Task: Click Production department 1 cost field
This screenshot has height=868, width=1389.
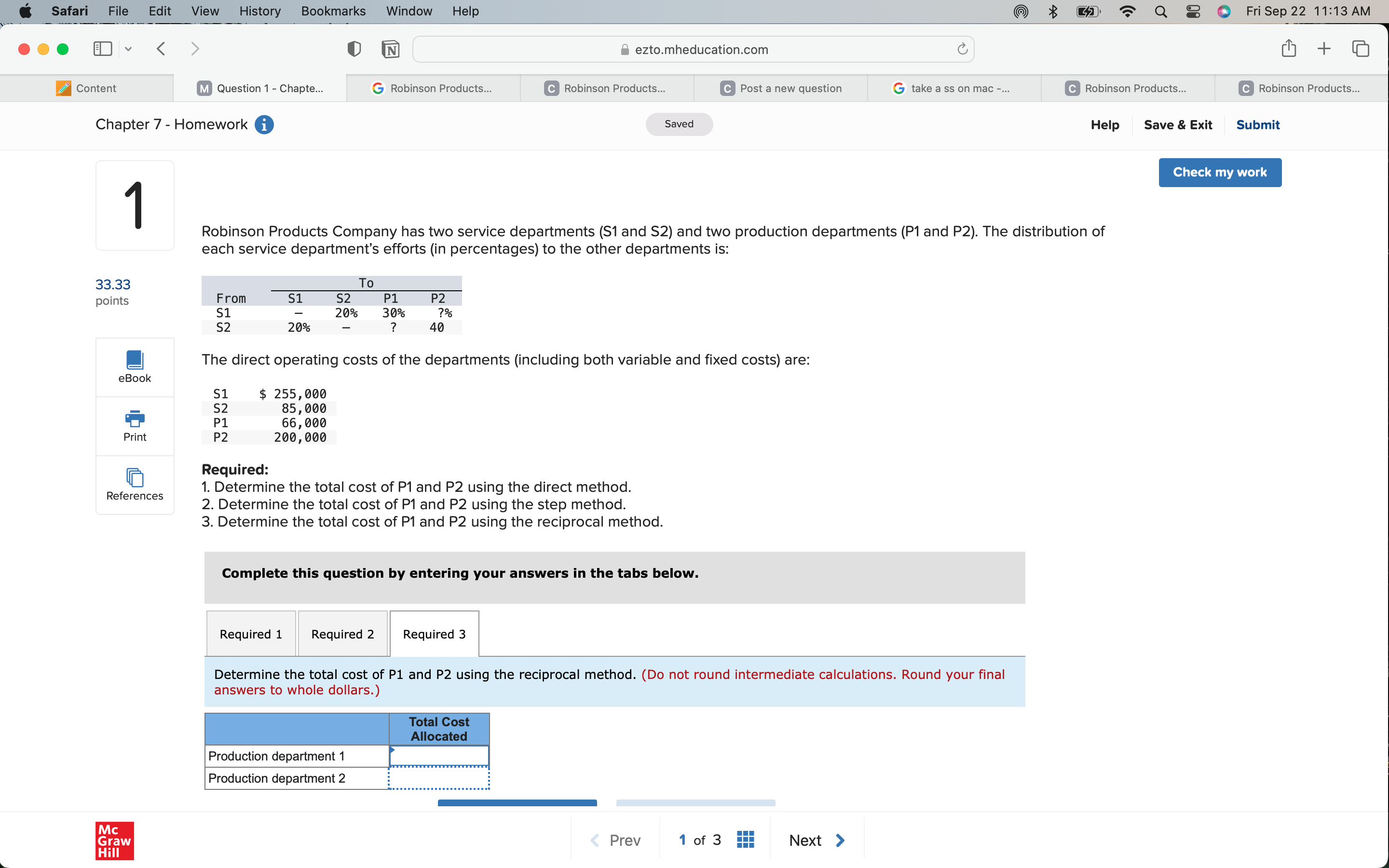Action: [x=439, y=756]
